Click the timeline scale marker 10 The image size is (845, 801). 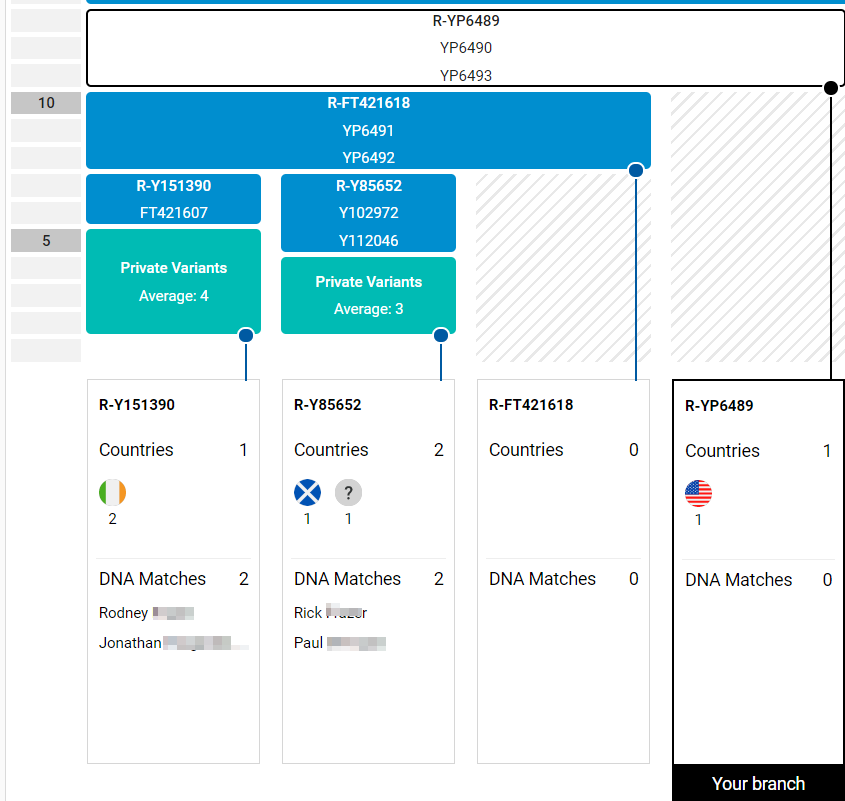click(46, 103)
